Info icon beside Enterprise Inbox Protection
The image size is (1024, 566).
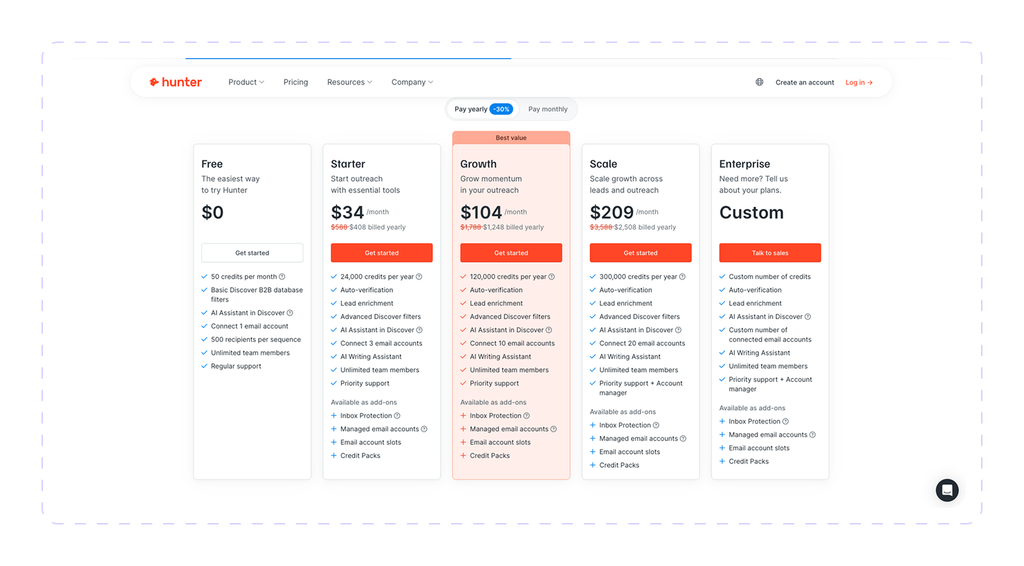tap(786, 422)
